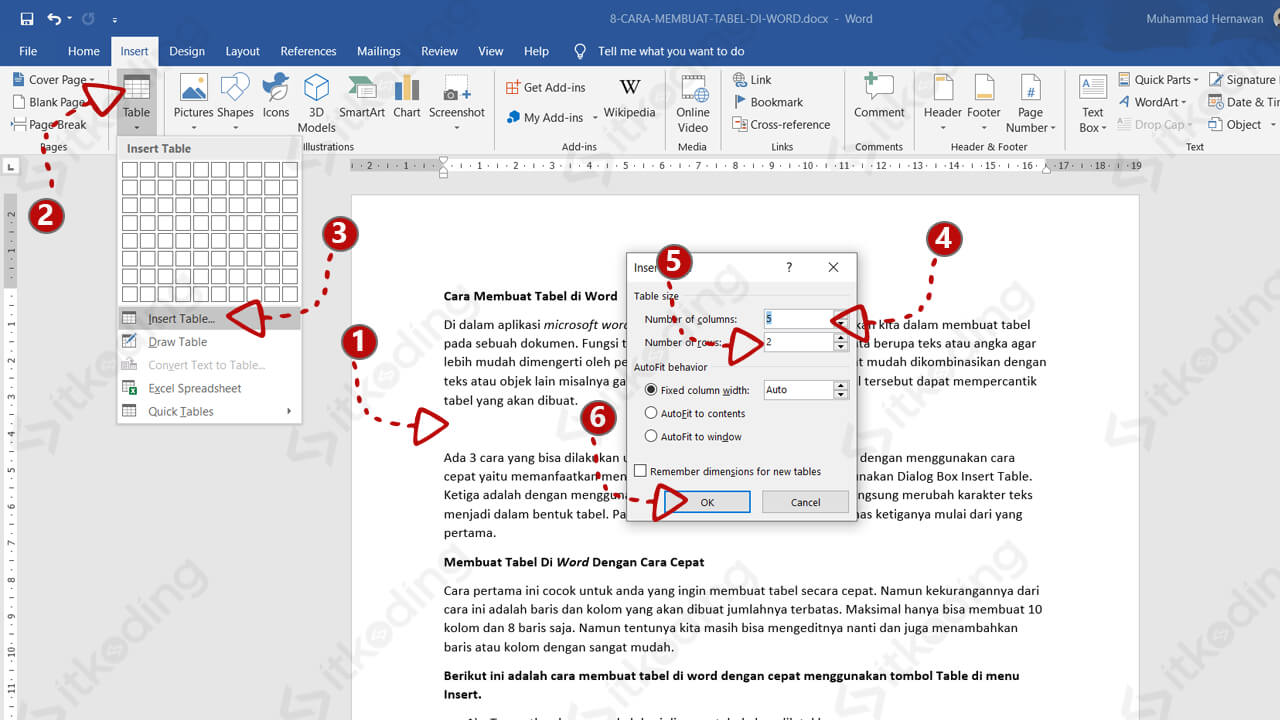Open the Header options

942,103
